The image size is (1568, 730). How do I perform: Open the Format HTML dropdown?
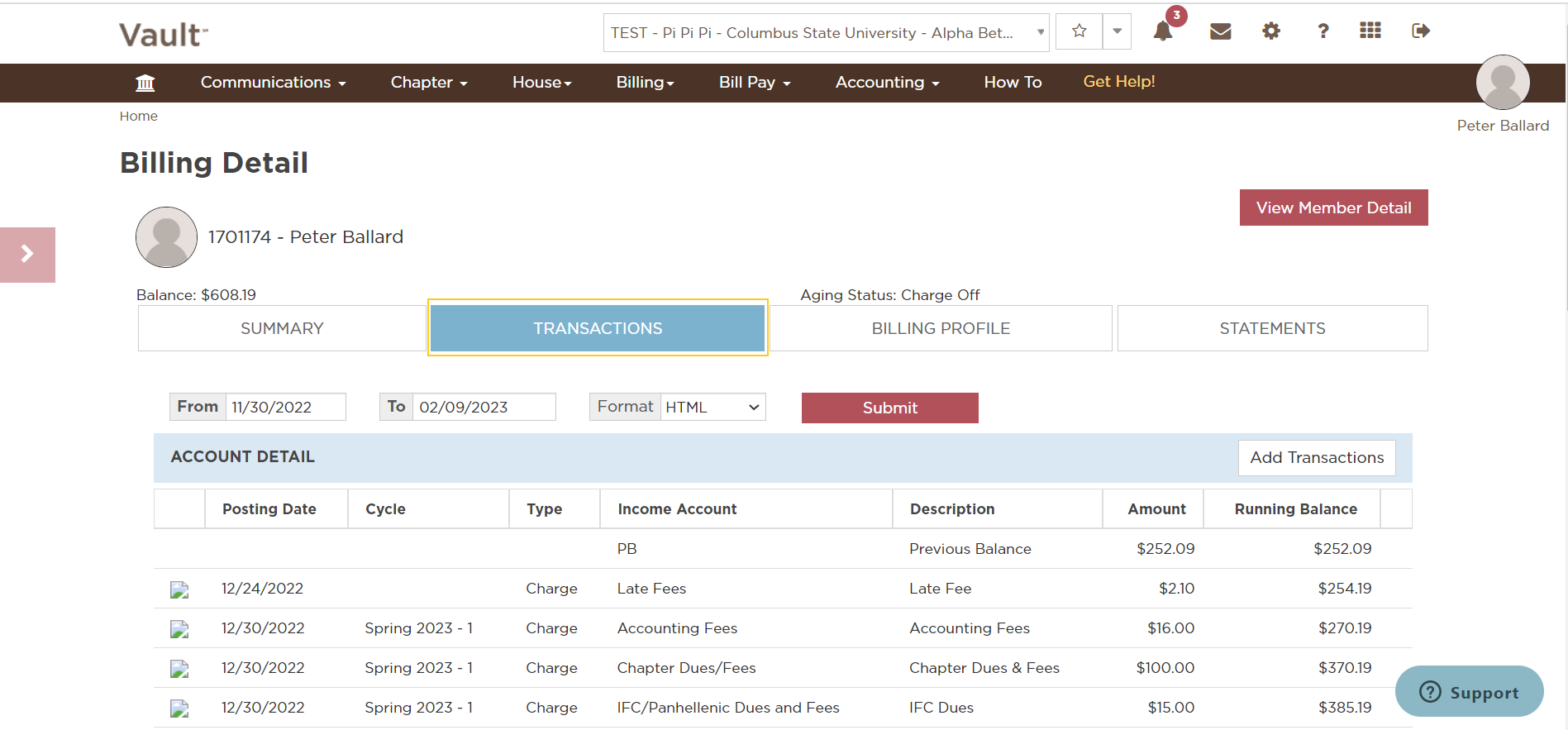click(713, 407)
